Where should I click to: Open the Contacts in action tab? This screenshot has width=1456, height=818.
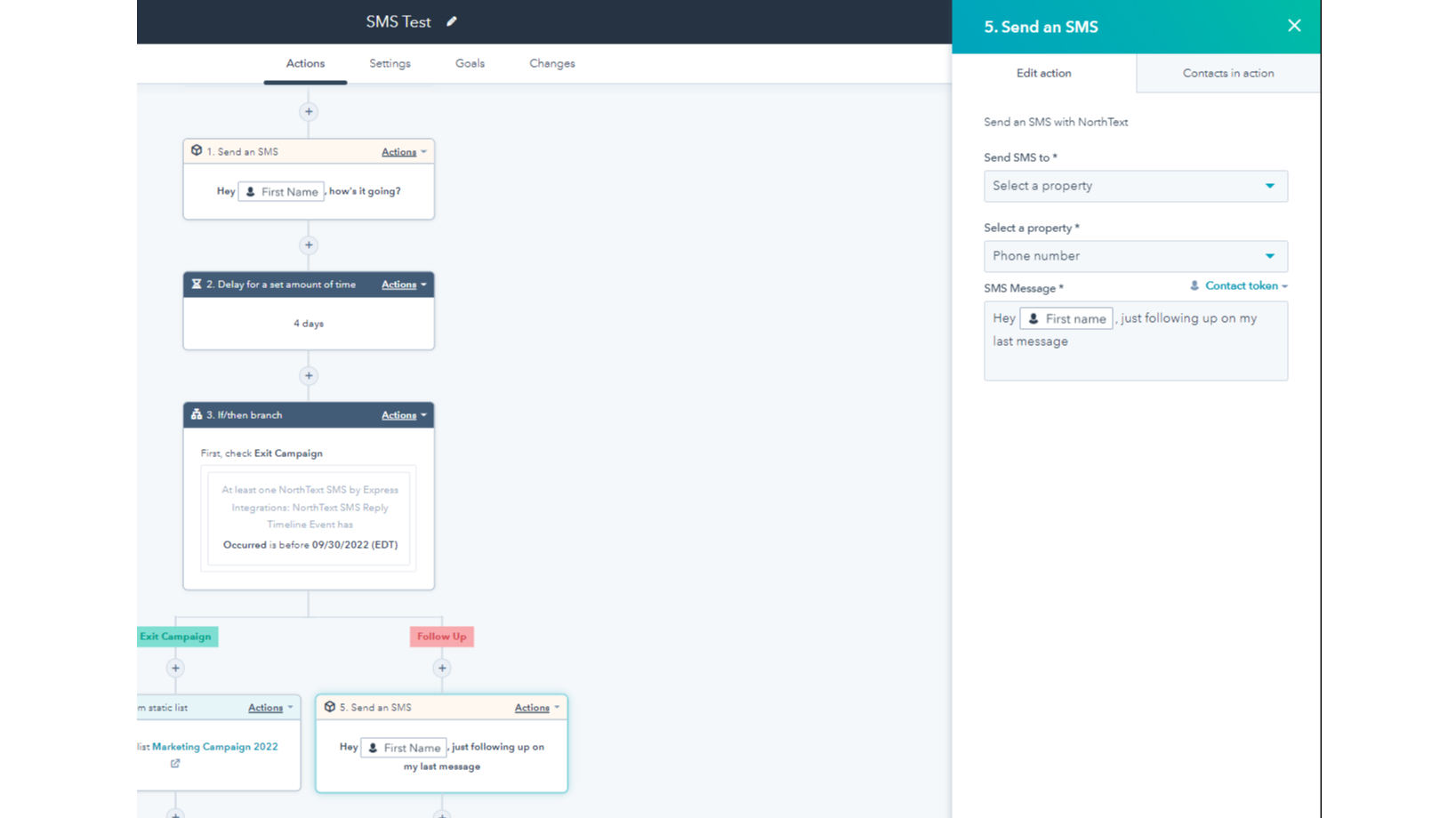1227,73
